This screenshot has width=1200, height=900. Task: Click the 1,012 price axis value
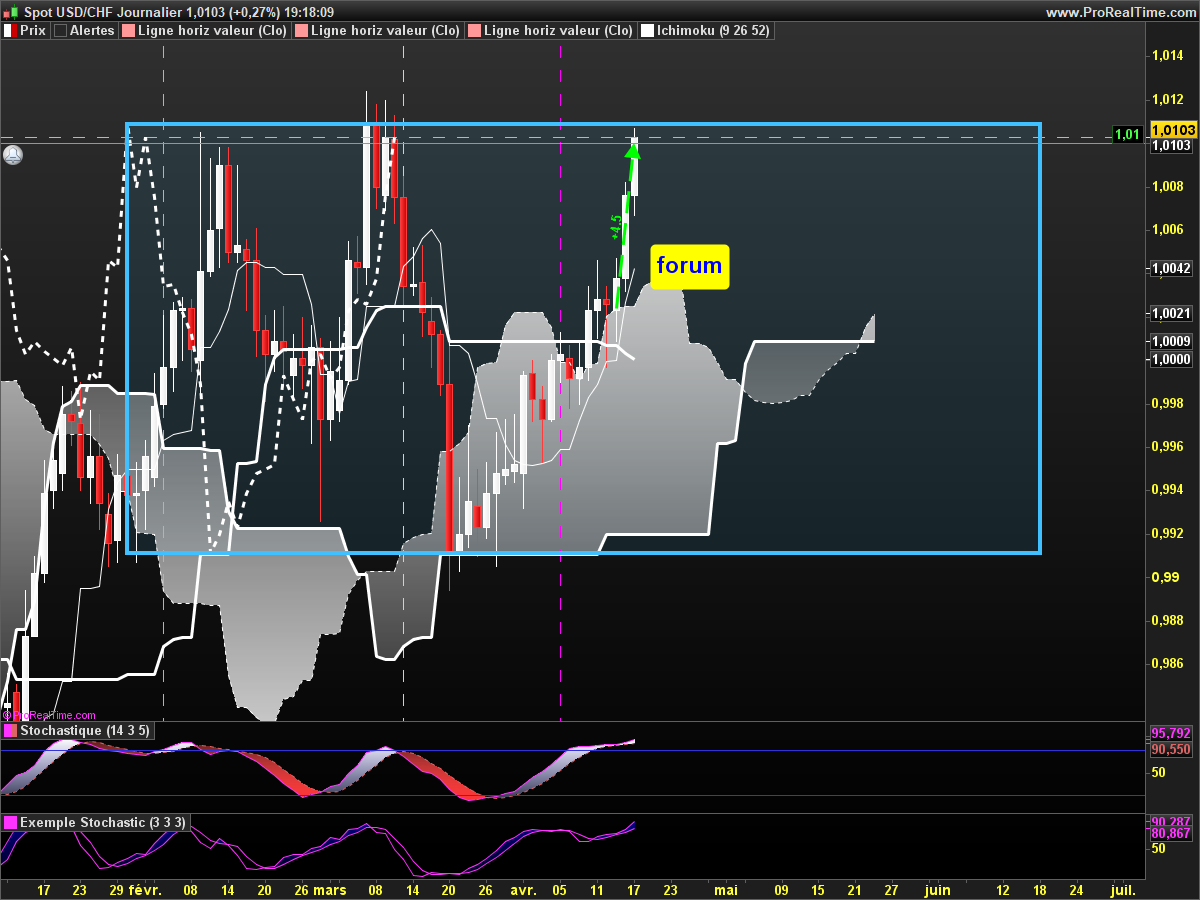coord(1168,99)
